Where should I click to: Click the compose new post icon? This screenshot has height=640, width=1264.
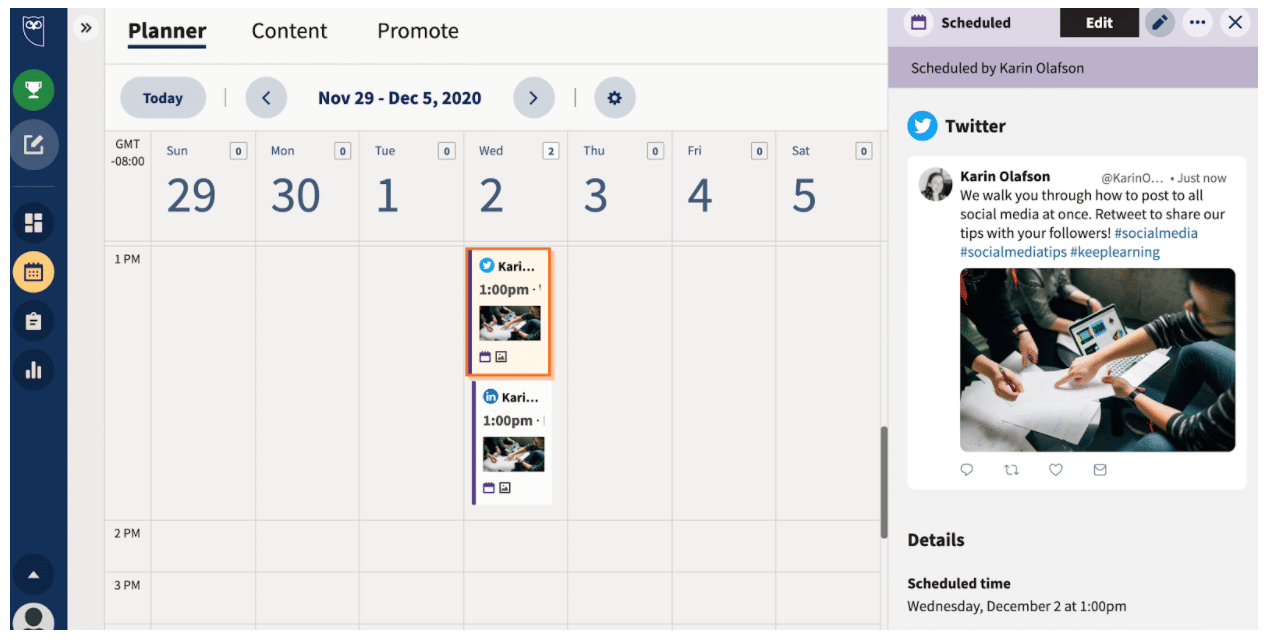(33, 145)
